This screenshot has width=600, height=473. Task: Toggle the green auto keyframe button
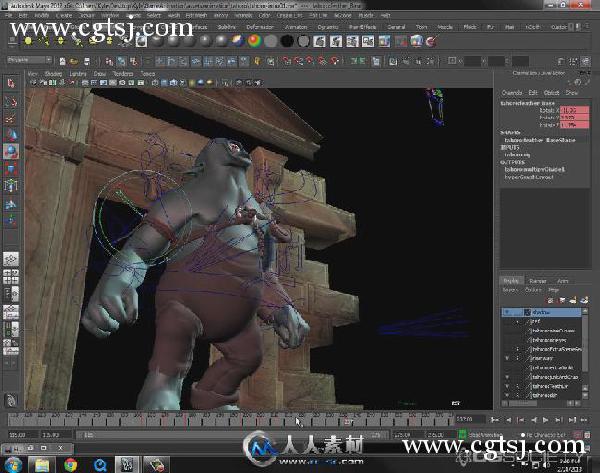tap(462, 435)
